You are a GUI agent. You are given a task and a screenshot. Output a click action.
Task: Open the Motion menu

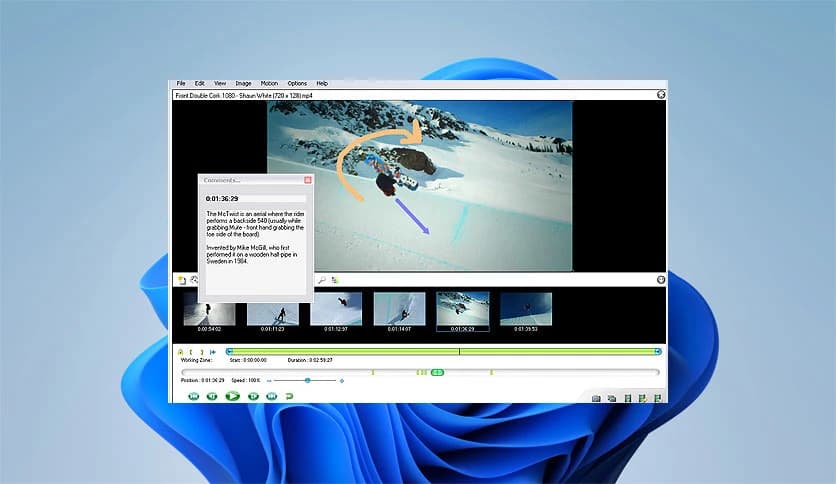point(269,84)
